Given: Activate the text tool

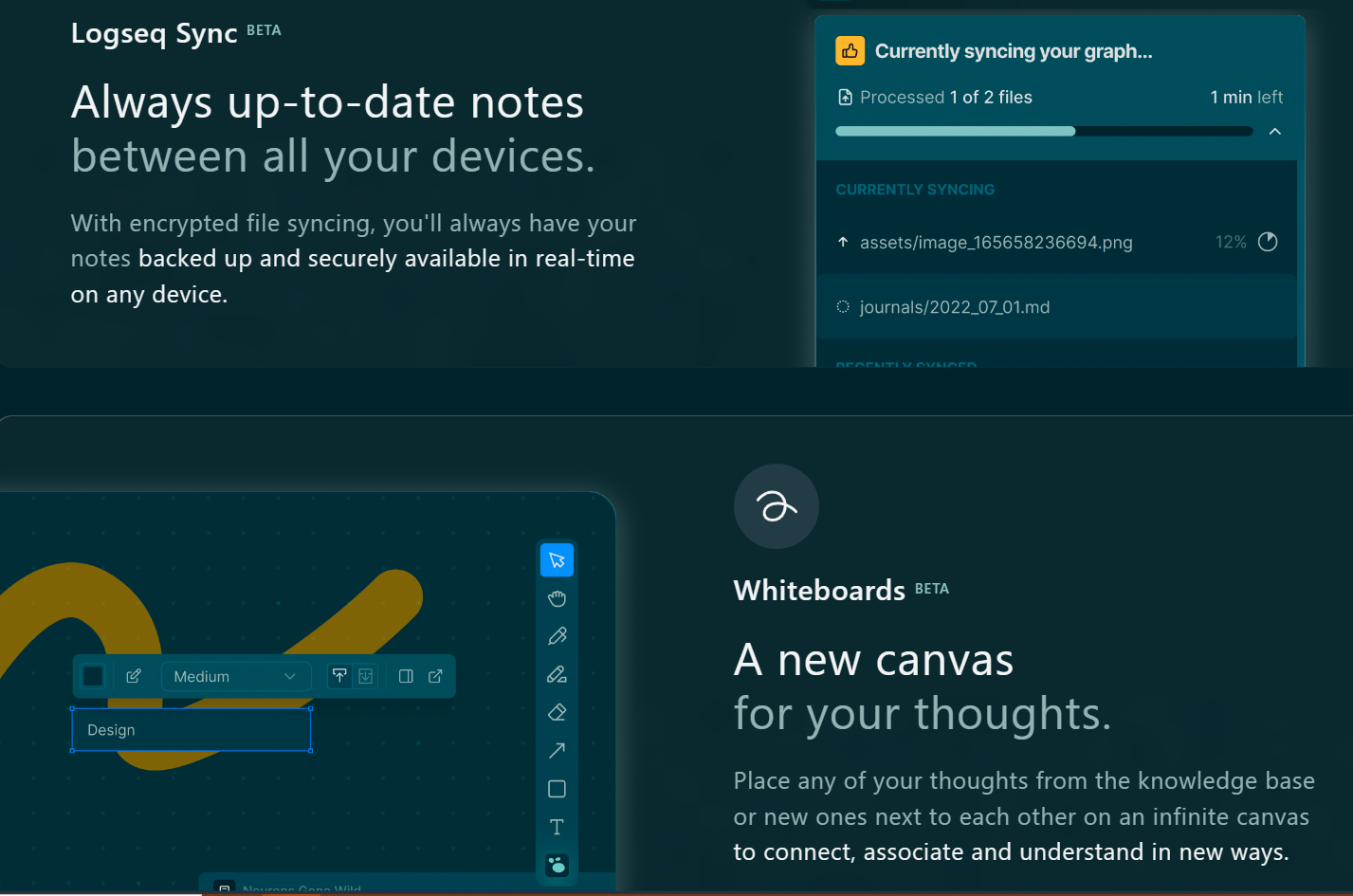Looking at the screenshot, I should coord(557,827).
